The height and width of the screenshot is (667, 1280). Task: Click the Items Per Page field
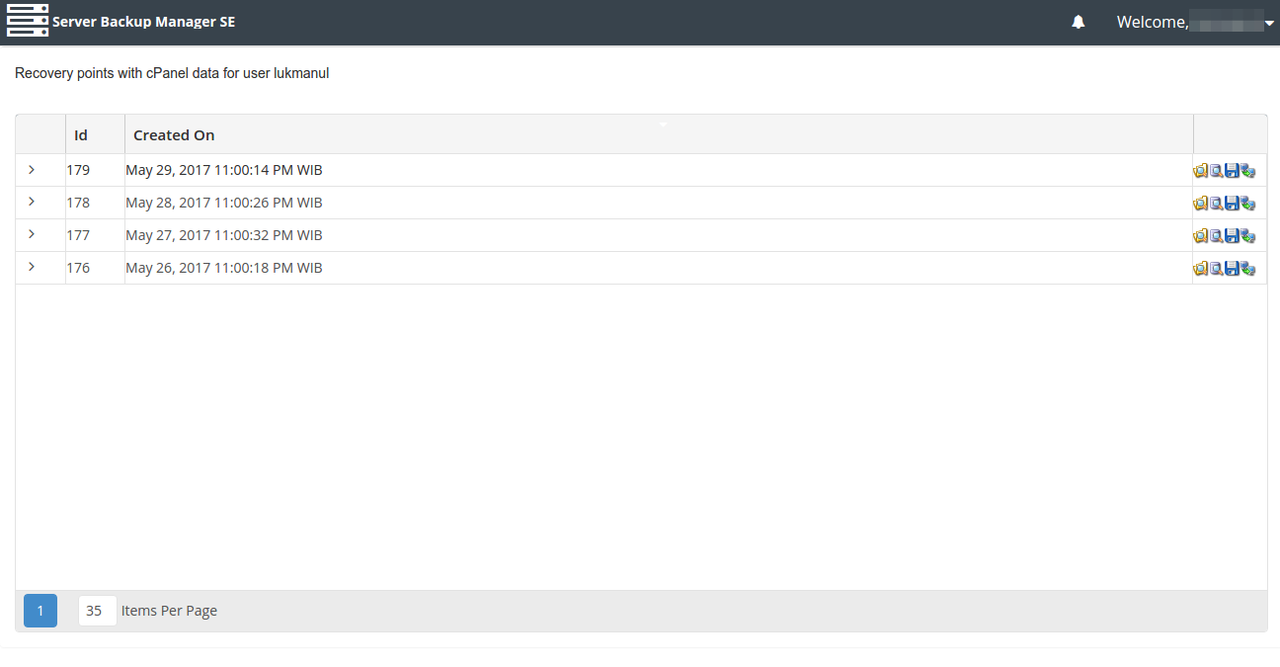coord(96,610)
